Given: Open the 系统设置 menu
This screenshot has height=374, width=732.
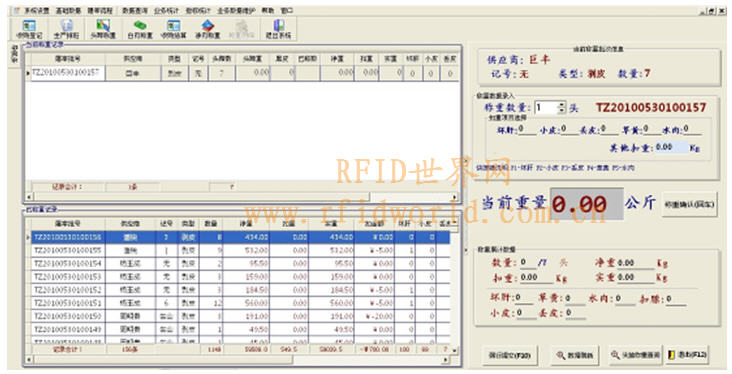Looking at the screenshot, I should (x=36, y=10).
